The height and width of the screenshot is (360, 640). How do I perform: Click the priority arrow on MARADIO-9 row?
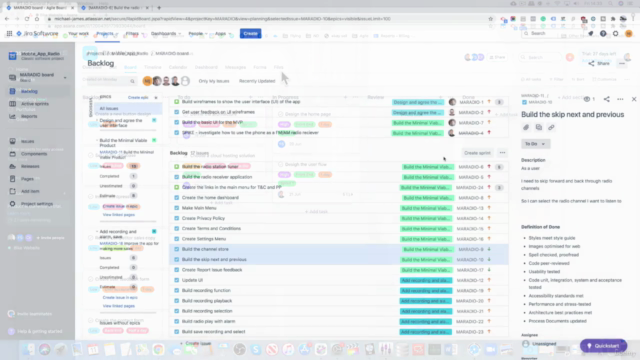pos(489,249)
